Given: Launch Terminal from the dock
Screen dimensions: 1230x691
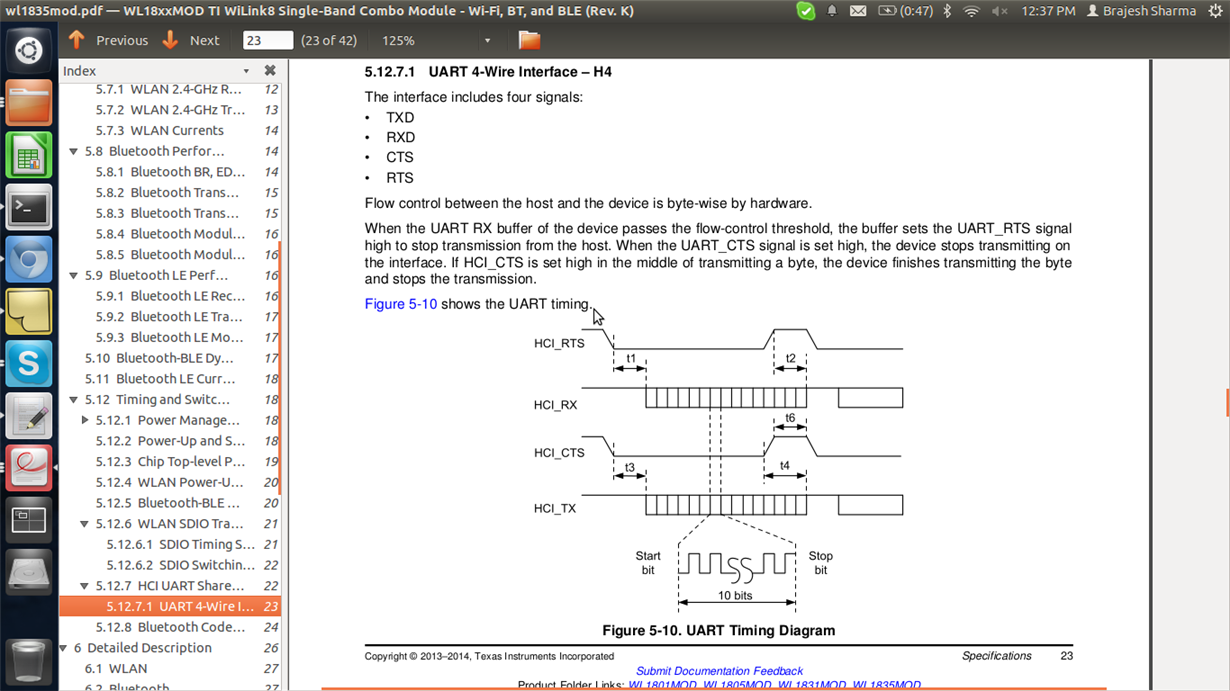Looking at the screenshot, I should pyautogui.click(x=29, y=208).
